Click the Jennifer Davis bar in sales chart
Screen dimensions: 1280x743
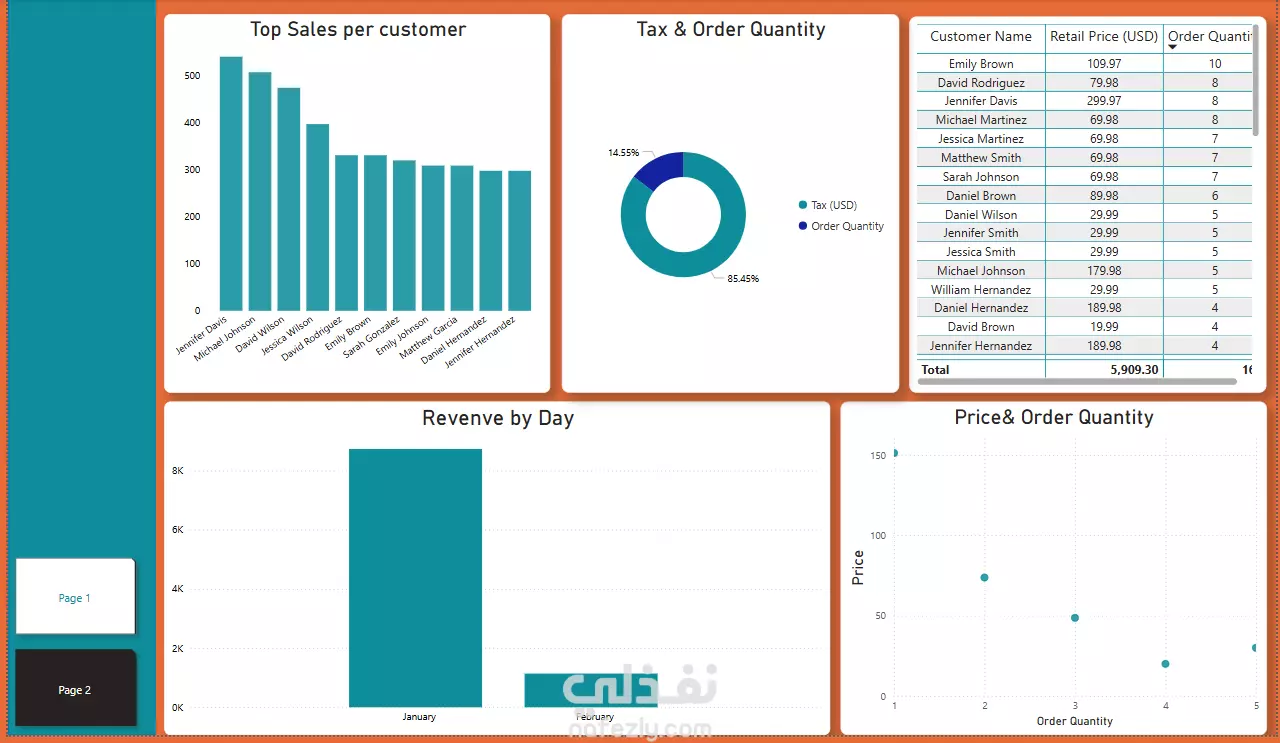(231, 184)
